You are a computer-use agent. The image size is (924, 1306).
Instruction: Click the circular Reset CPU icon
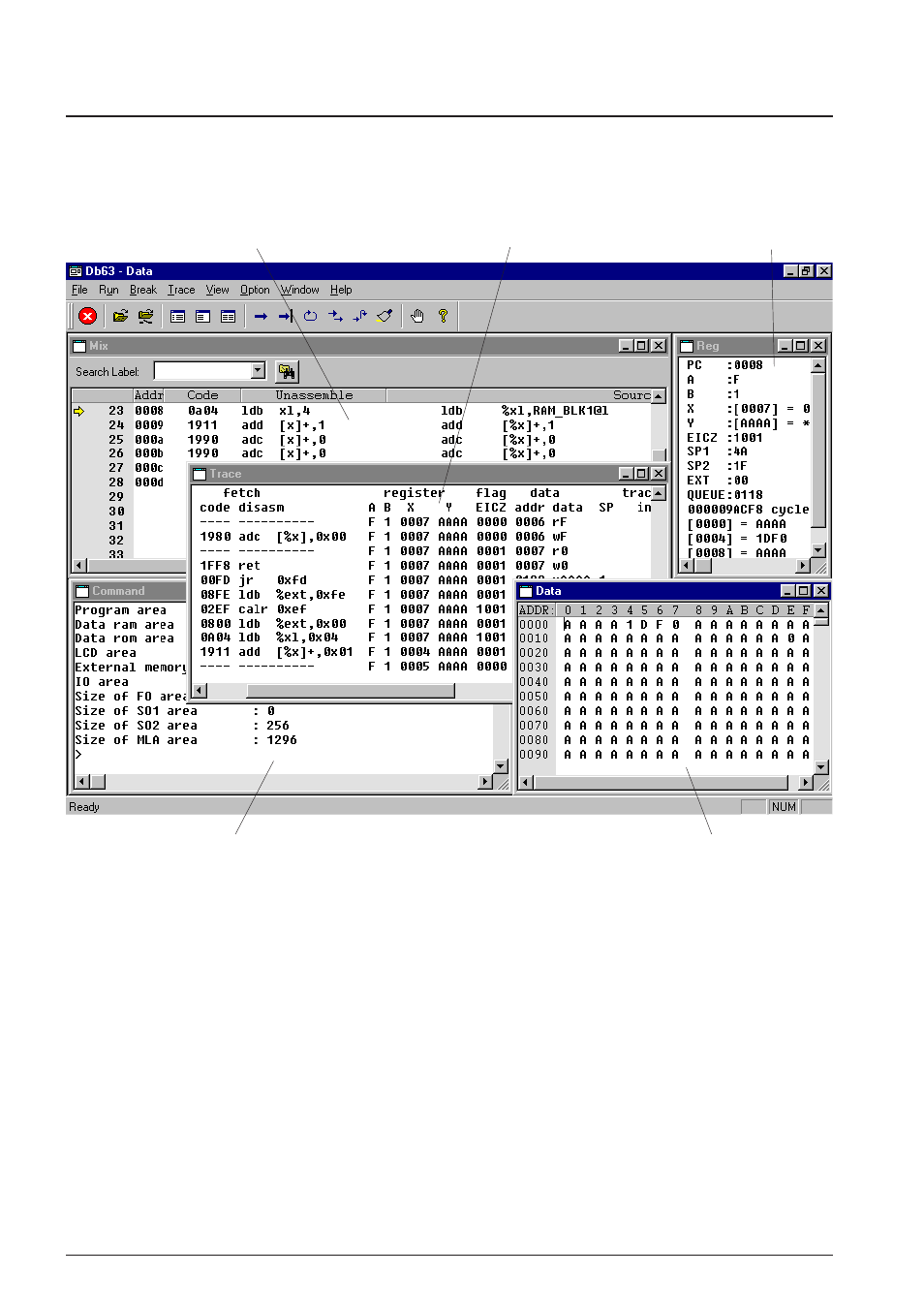click(310, 316)
